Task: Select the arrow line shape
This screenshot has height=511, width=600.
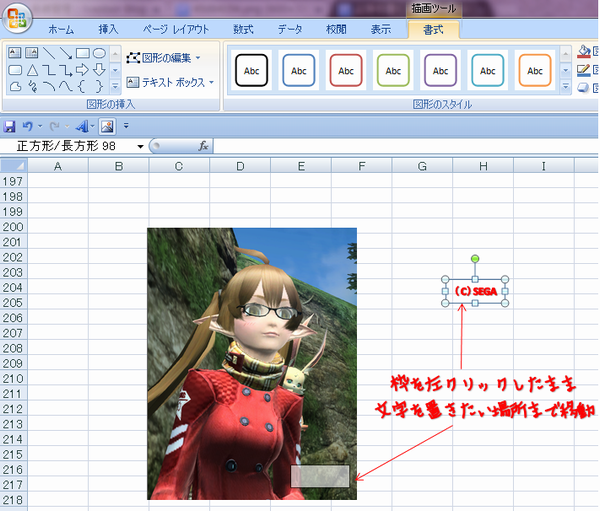Action: pyautogui.click(x=65, y=52)
